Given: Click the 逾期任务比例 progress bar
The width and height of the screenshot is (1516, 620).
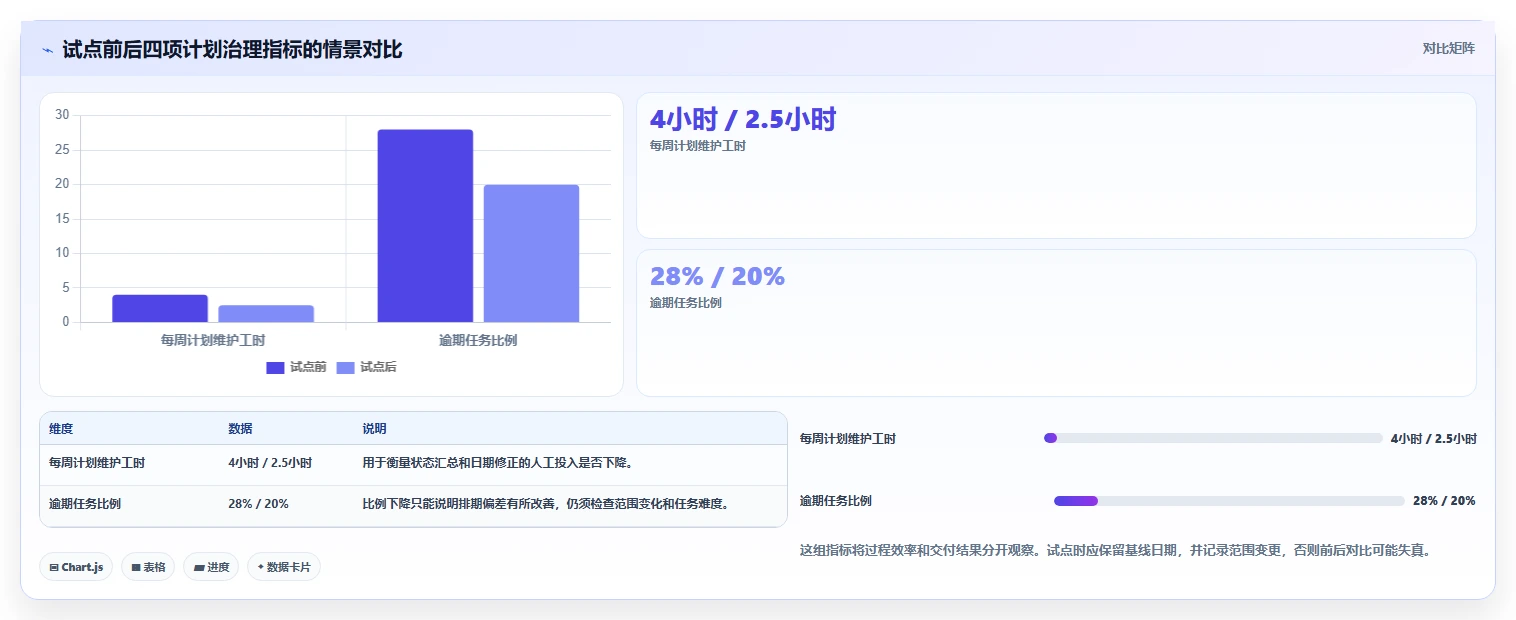Looking at the screenshot, I should tap(1229, 501).
